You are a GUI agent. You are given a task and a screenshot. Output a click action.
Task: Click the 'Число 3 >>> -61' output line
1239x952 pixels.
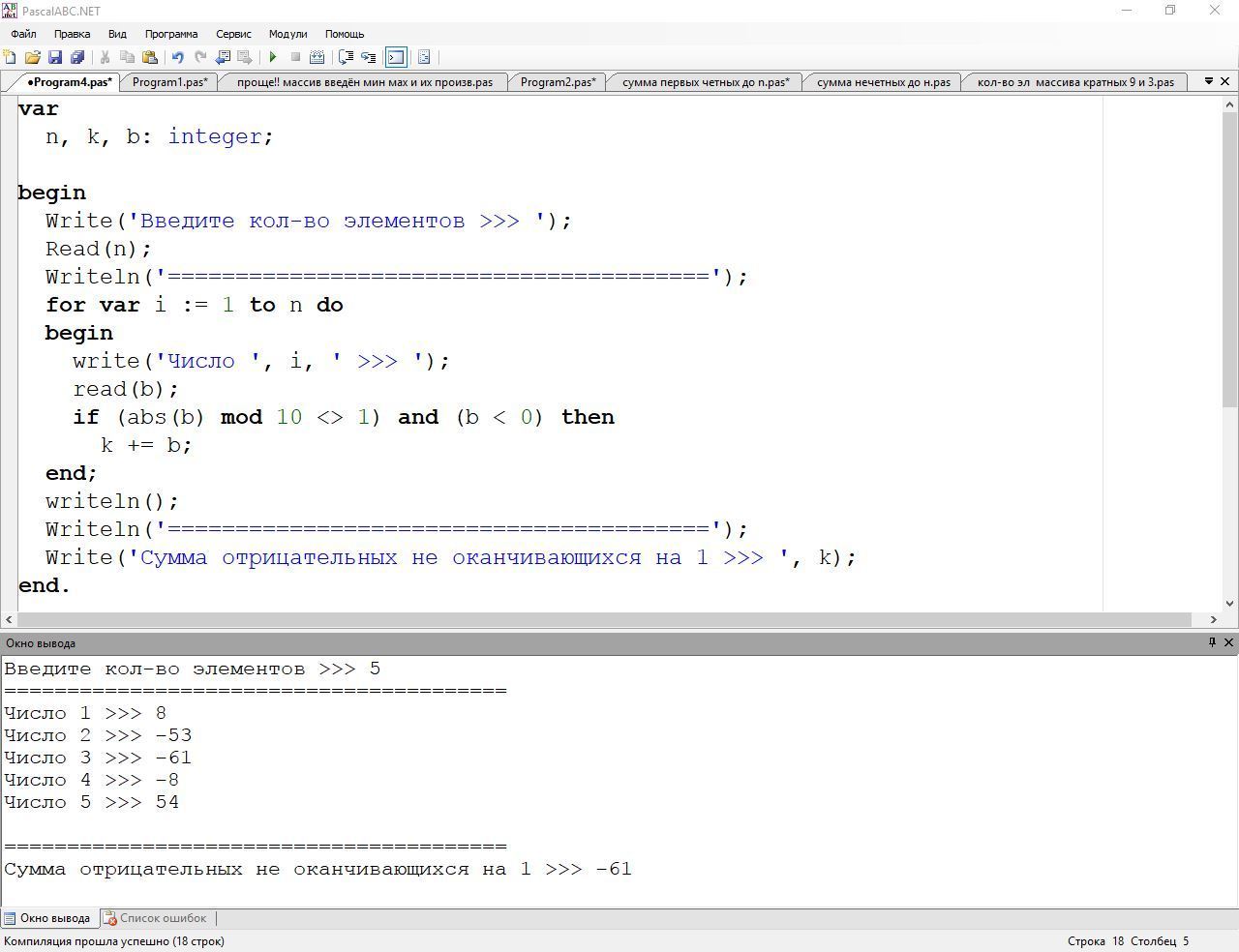[98, 758]
